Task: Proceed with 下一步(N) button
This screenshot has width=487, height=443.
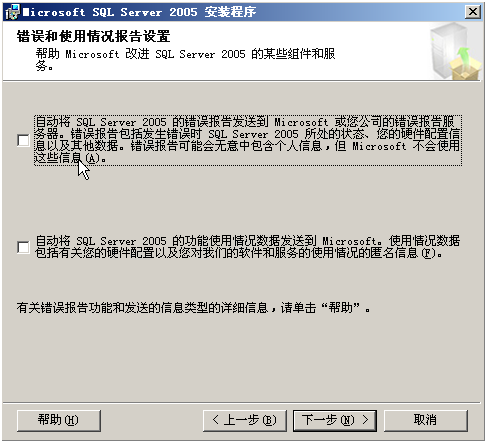Action: [335, 420]
